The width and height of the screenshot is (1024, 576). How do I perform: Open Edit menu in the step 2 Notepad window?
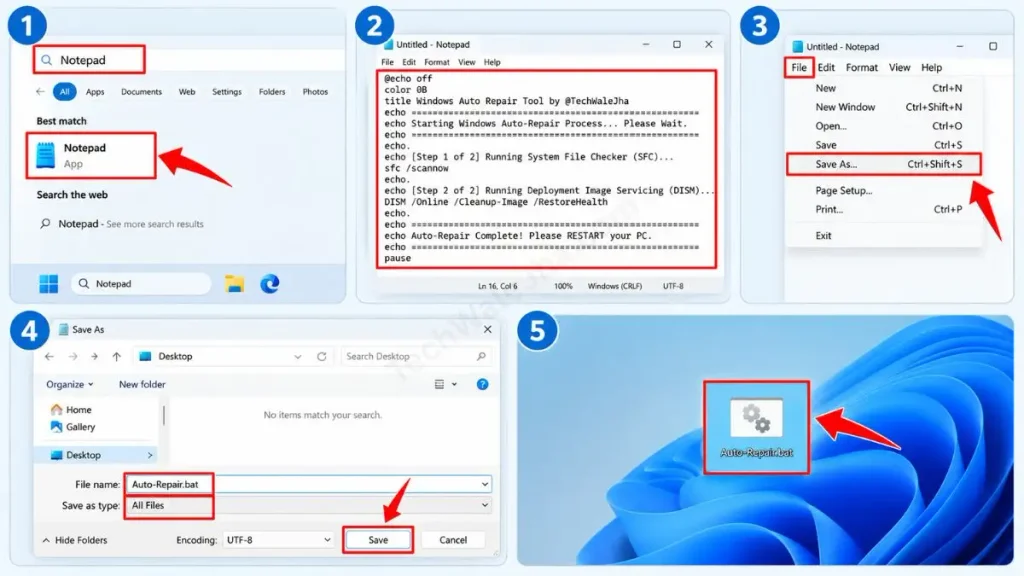(x=409, y=62)
